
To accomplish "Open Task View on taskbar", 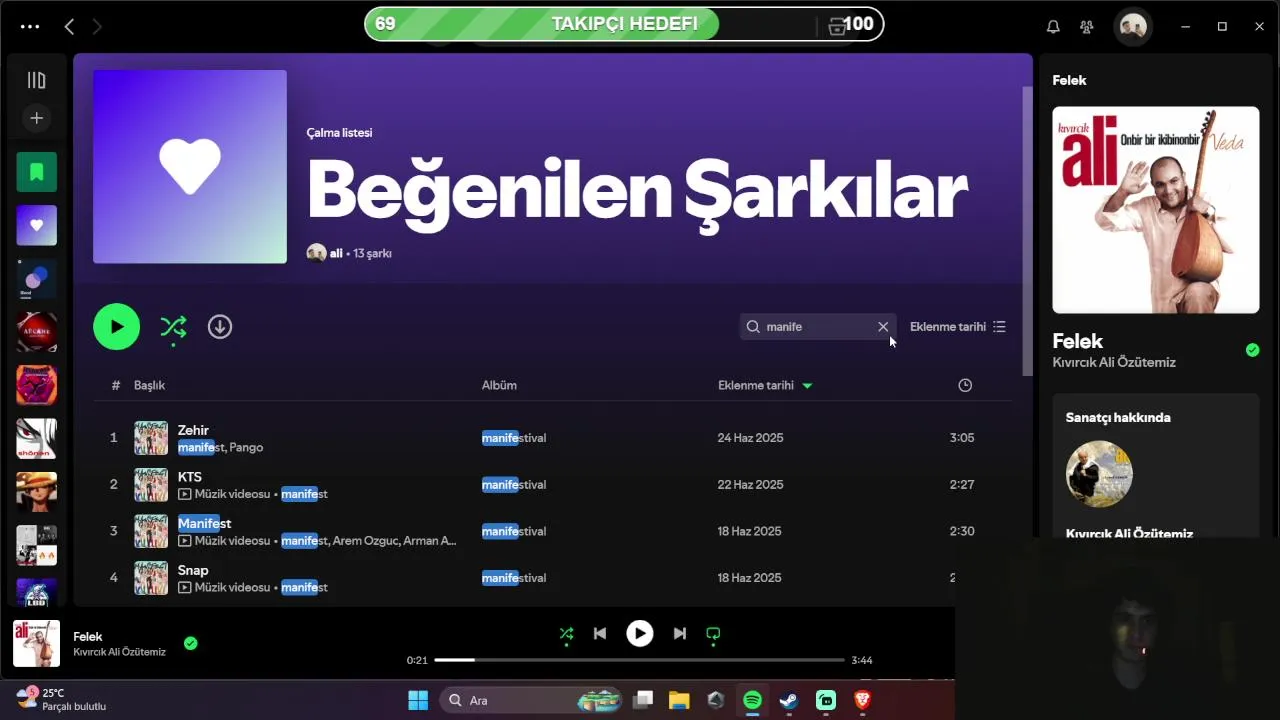I will (643, 700).
